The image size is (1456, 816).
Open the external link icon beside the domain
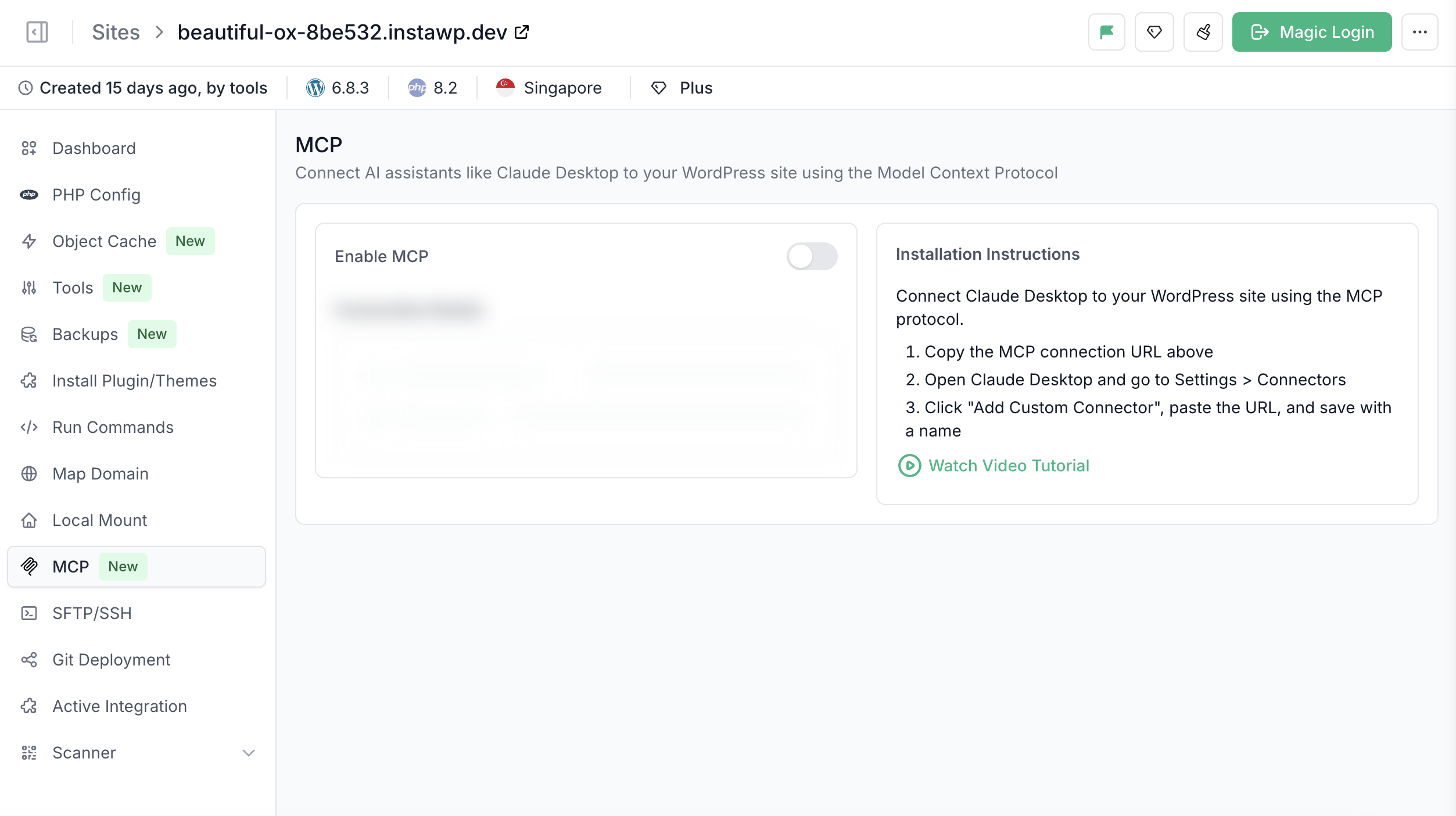pyautogui.click(x=522, y=32)
